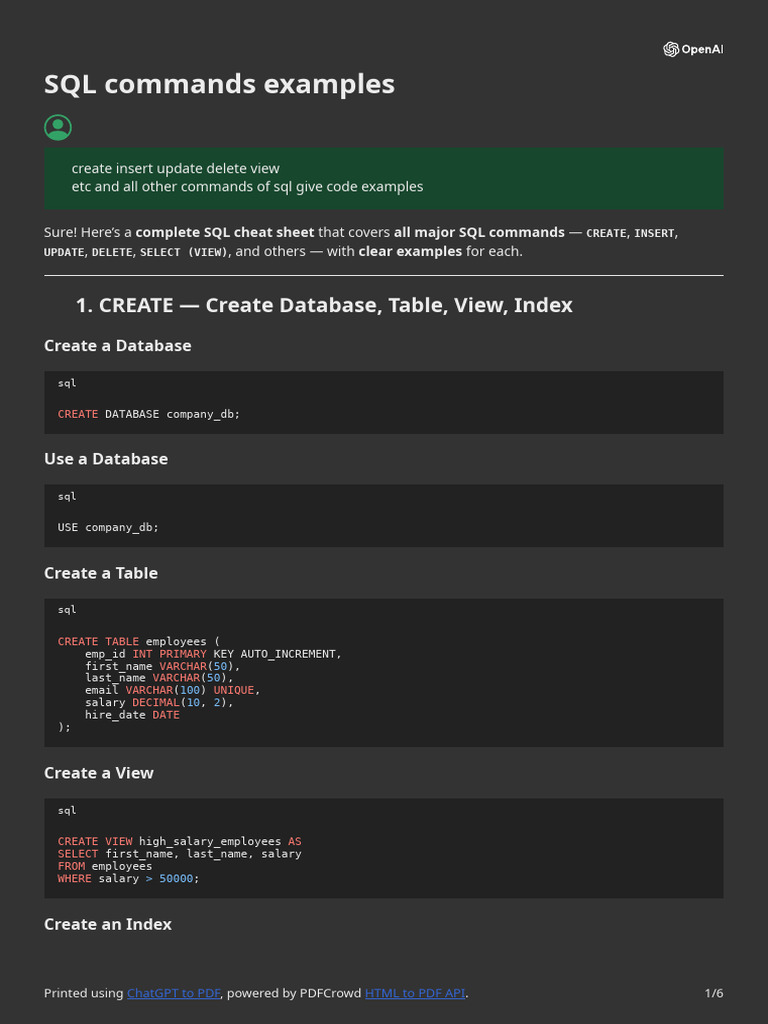The height and width of the screenshot is (1024, 768).
Task: Click the code line 'CREATE TABLE employees ('
Action: (138, 641)
